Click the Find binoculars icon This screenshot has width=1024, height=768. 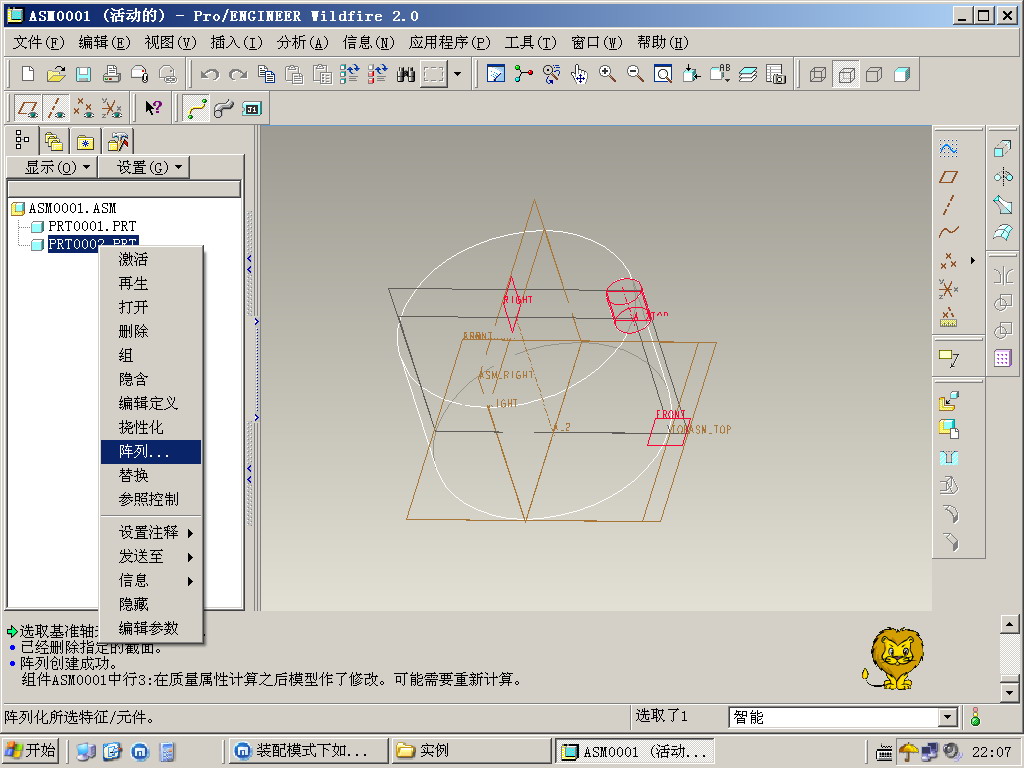(x=406, y=74)
